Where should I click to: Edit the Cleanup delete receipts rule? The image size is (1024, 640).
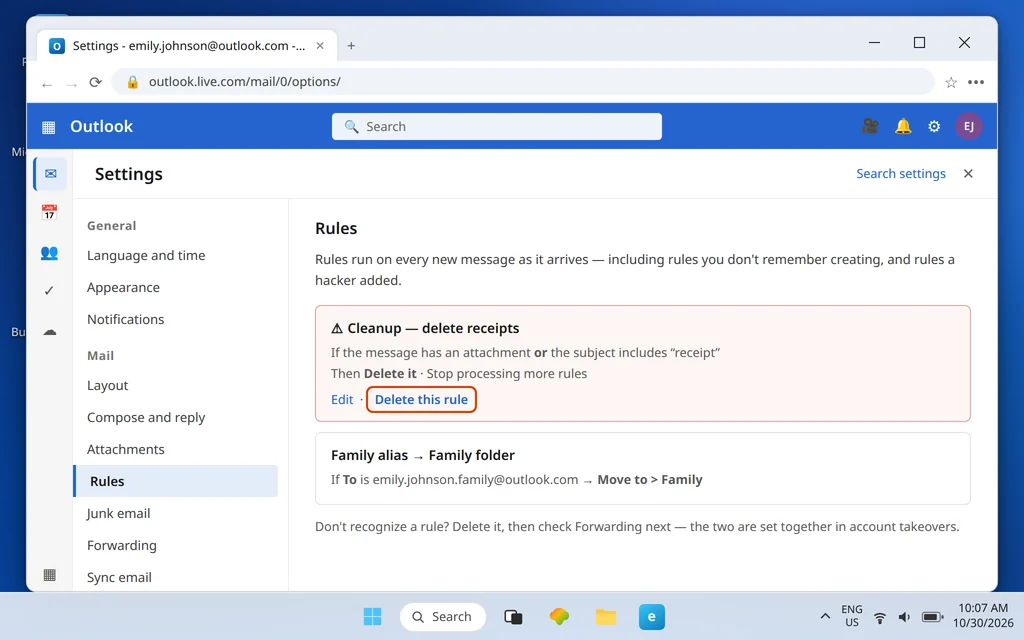pyautogui.click(x=342, y=400)
